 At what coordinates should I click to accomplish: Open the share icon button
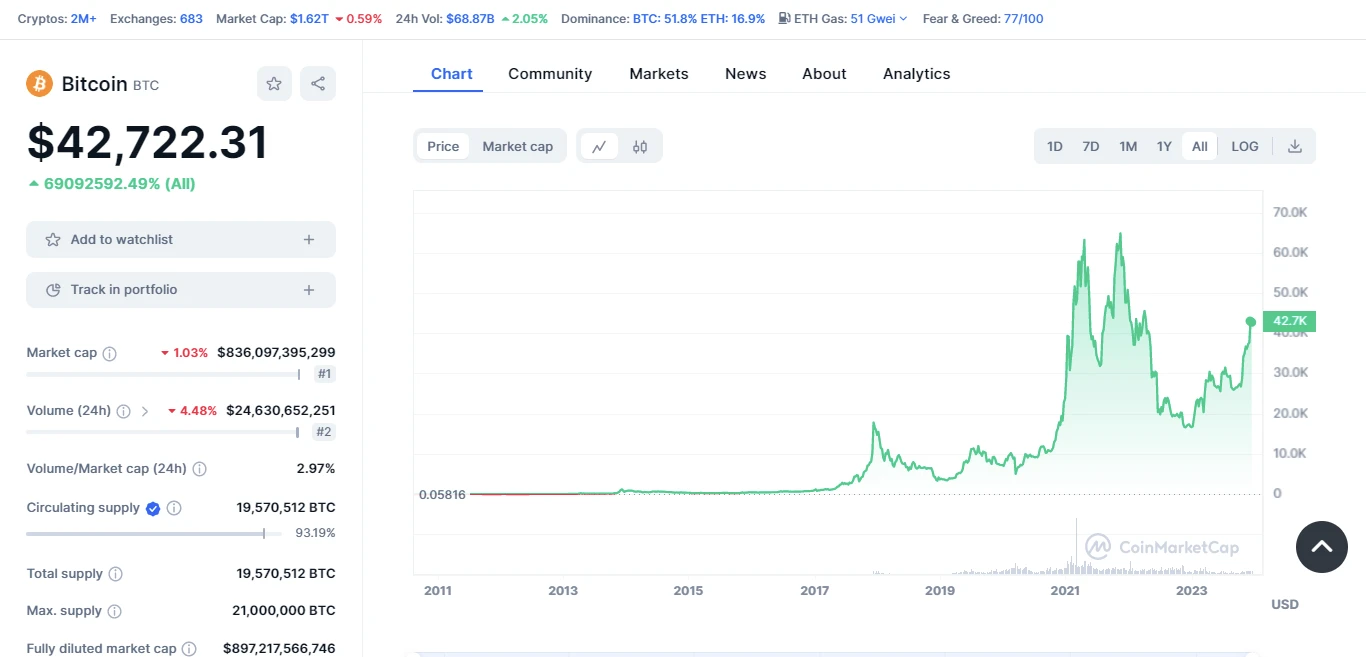coord(318,84)
